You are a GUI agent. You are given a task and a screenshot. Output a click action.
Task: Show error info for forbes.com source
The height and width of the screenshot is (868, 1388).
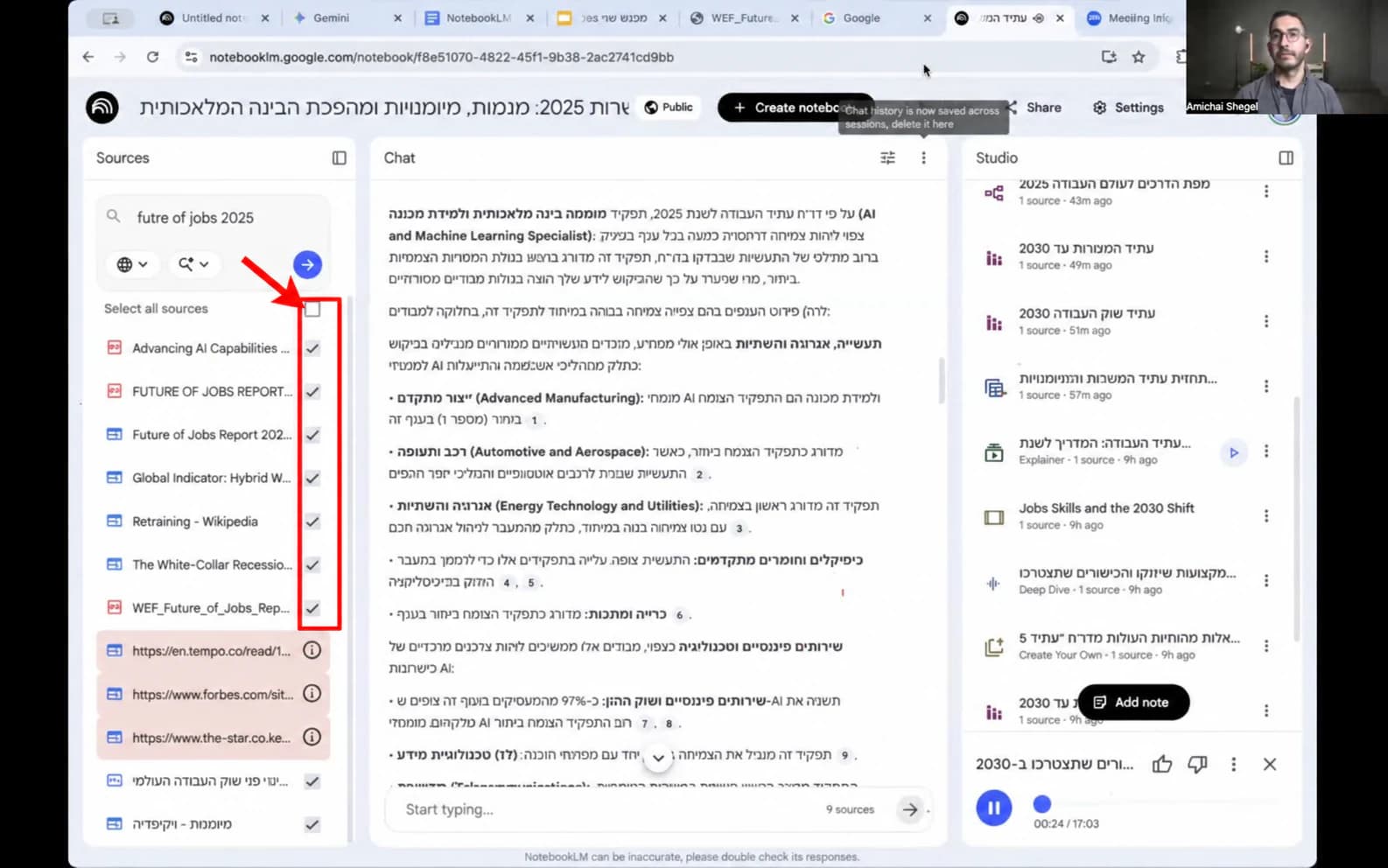point(312,693)
